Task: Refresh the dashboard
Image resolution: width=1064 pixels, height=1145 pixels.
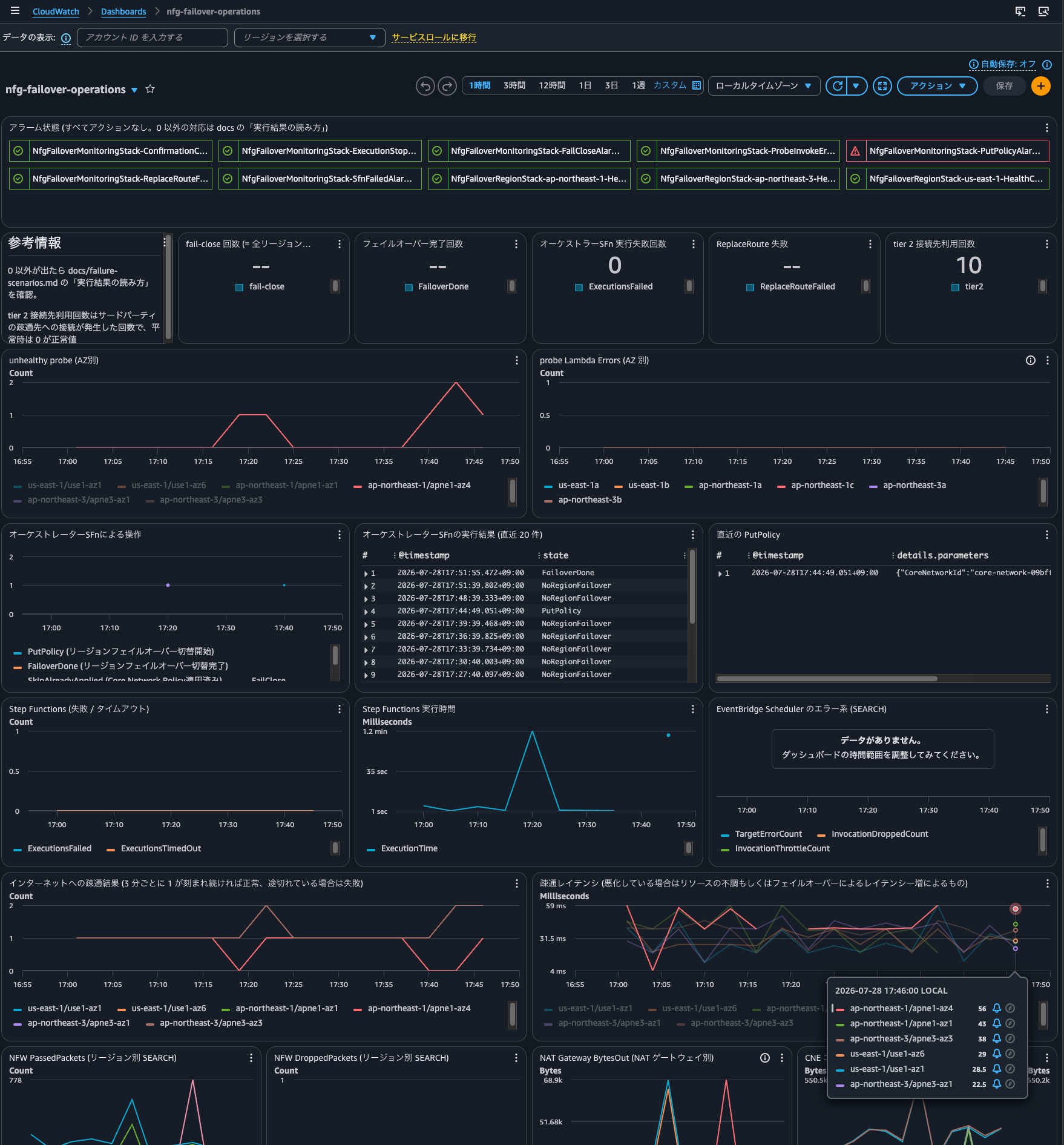Action: pos(837,86)
